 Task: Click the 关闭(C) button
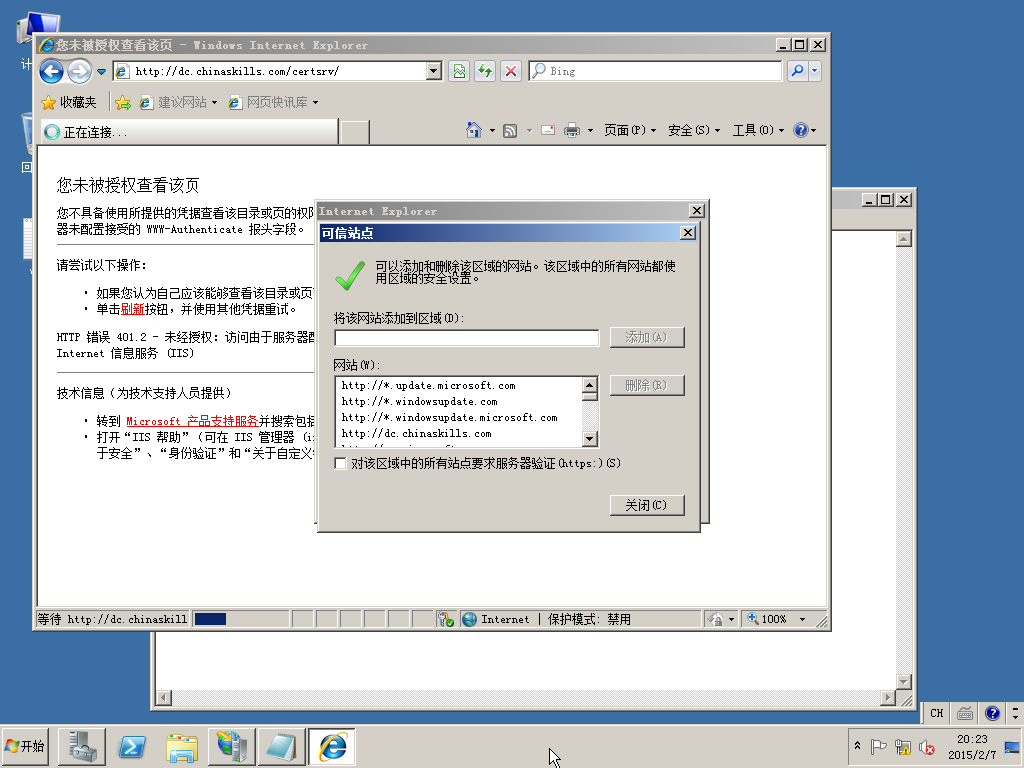click(647, 505)
